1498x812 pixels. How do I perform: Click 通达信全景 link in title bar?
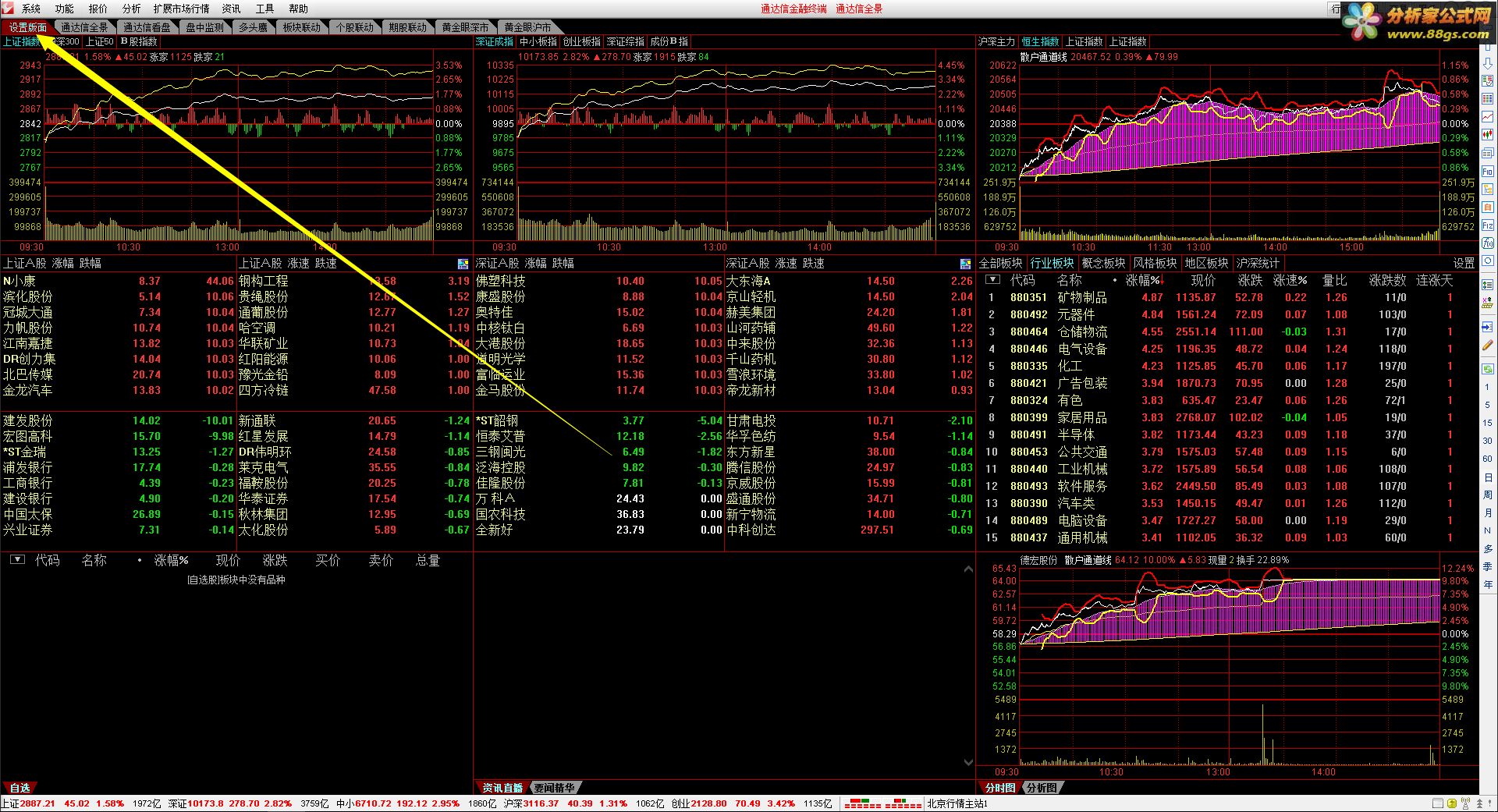coord(859,9)
